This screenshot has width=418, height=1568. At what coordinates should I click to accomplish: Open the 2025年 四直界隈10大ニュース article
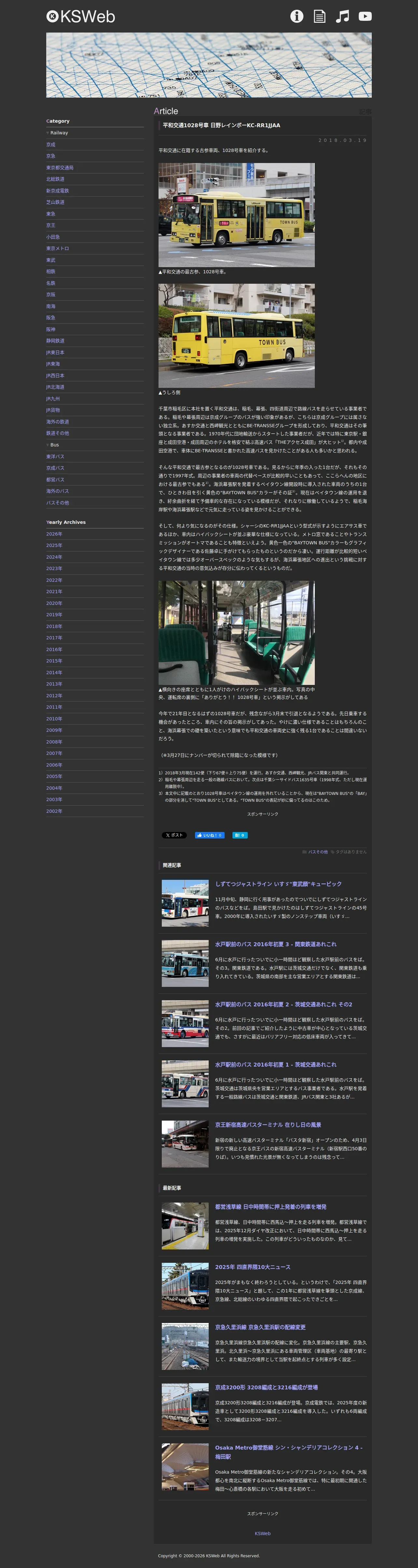coord(253,1267)
